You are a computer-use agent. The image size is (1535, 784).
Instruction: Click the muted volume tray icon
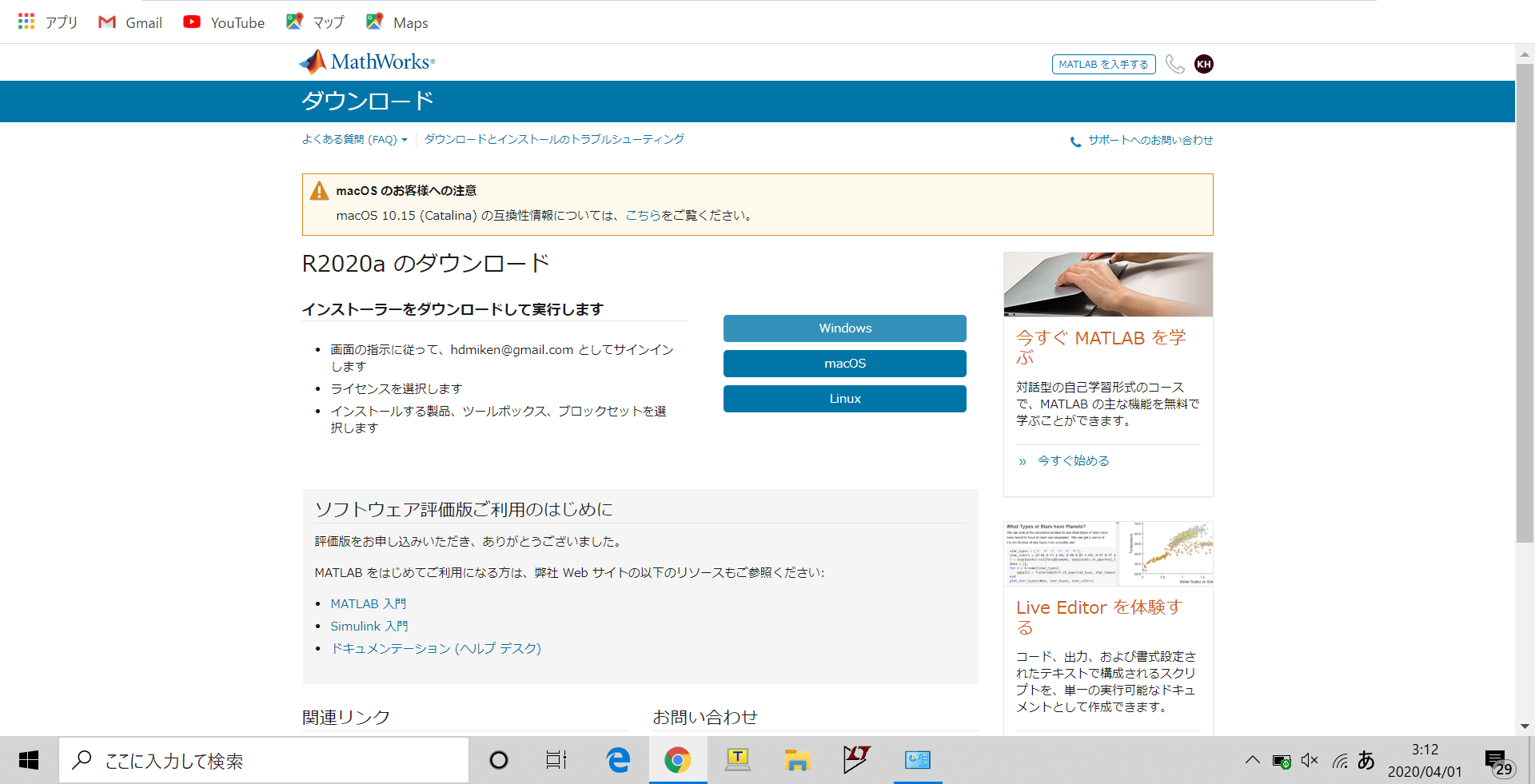point(1310,760)
